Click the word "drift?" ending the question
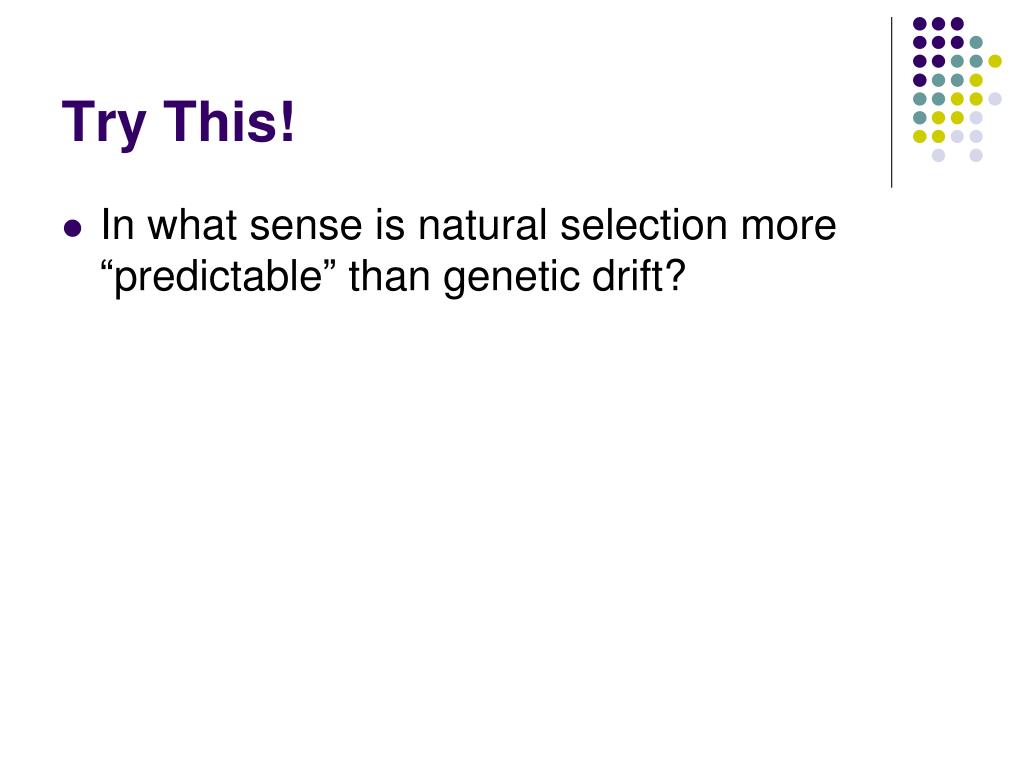The image size is (1024, 768). point(639,276)
